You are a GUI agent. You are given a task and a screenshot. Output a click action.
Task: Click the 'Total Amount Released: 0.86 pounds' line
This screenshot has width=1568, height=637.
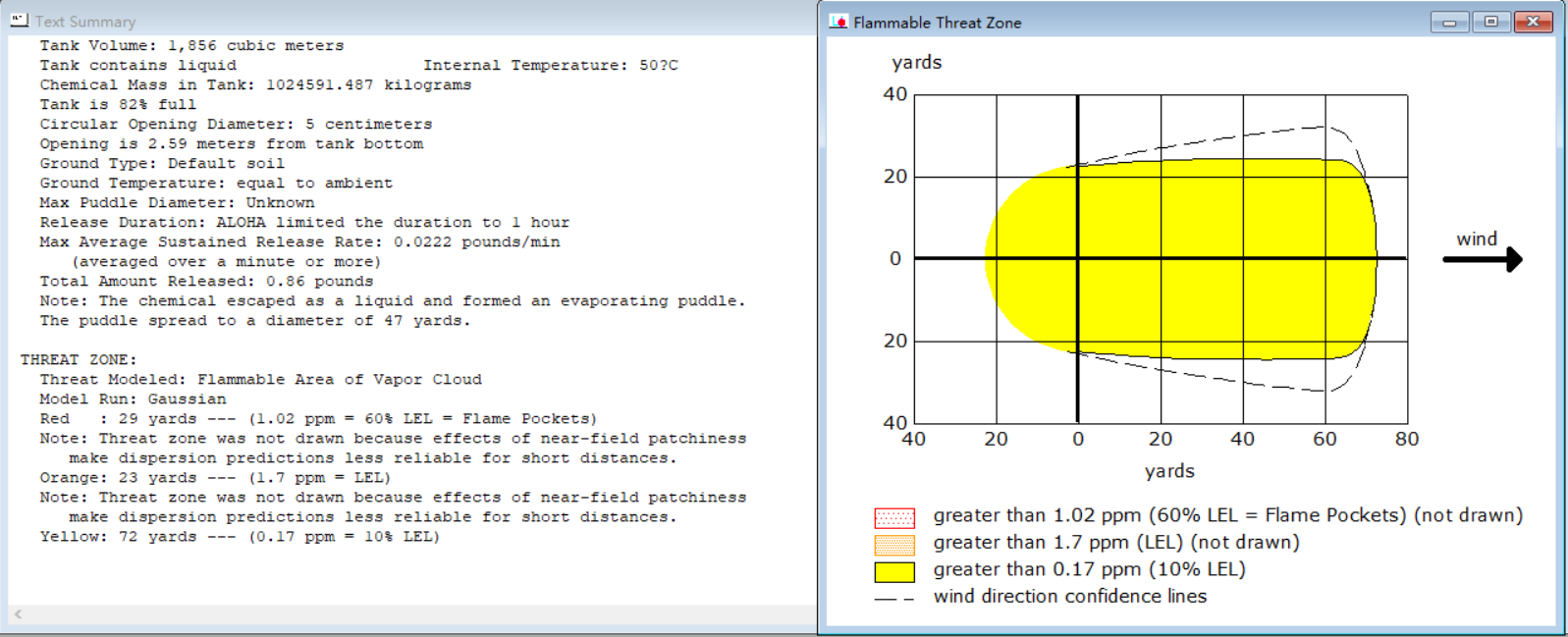point(206,281)
